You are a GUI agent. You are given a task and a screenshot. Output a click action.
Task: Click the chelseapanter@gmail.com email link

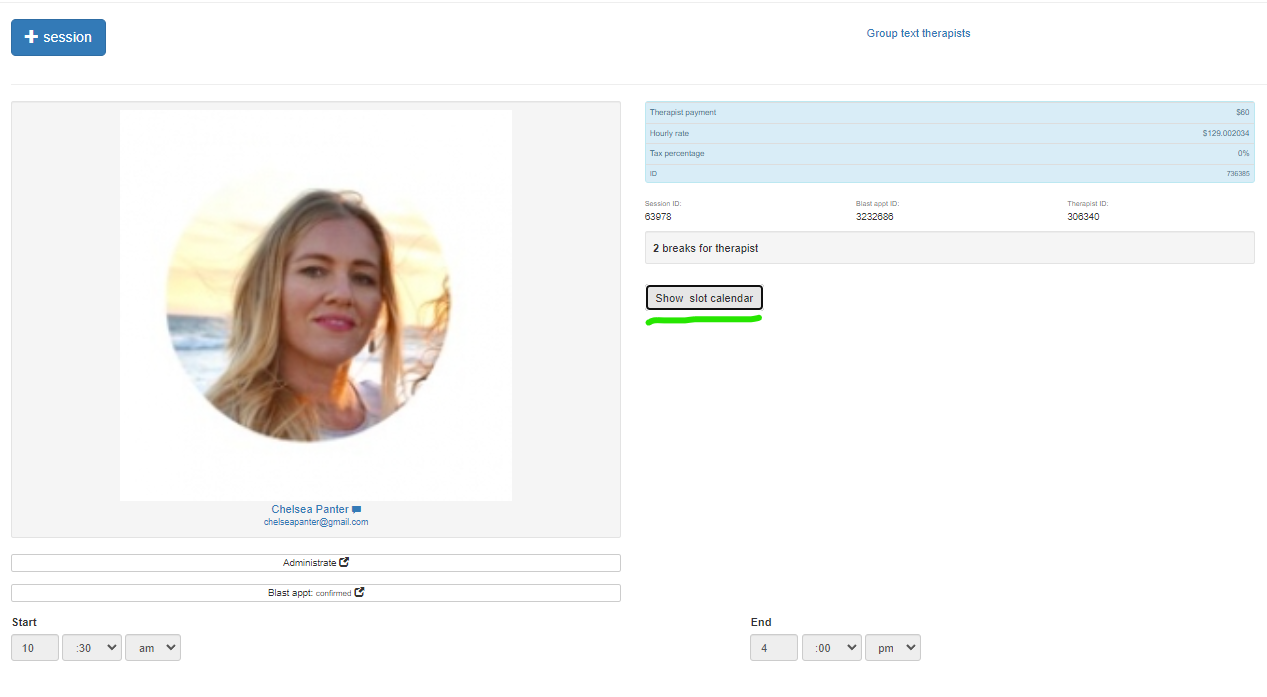click(x=316, y=522)
